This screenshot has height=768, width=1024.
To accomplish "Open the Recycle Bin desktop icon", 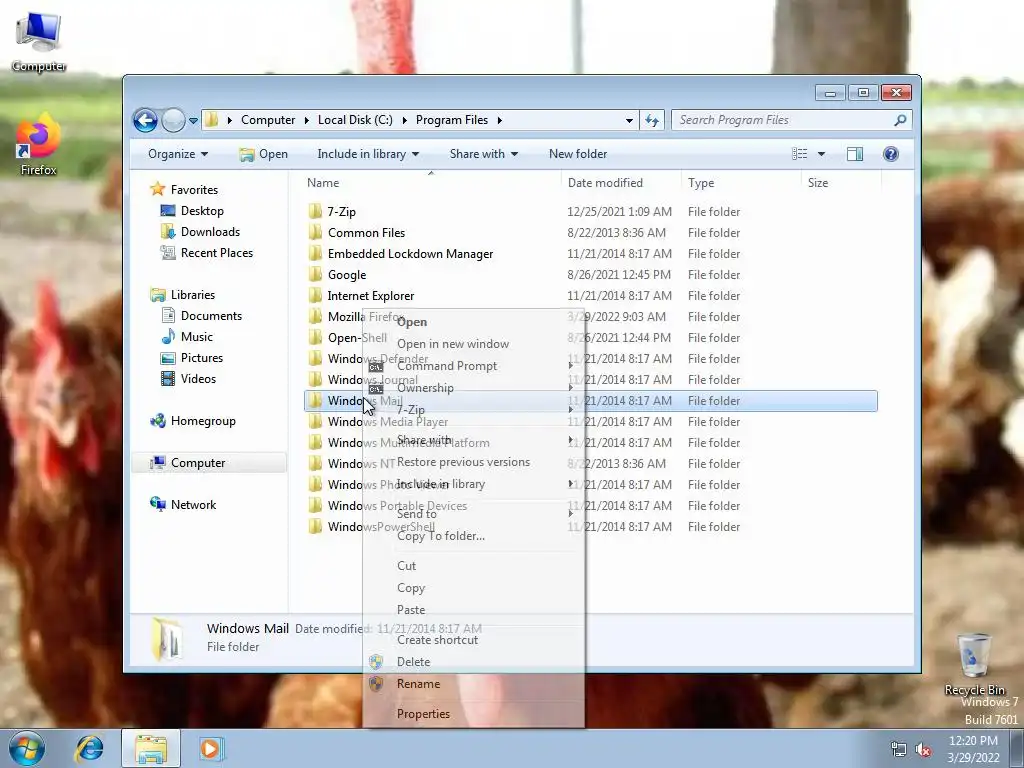I will coord(974,665).
